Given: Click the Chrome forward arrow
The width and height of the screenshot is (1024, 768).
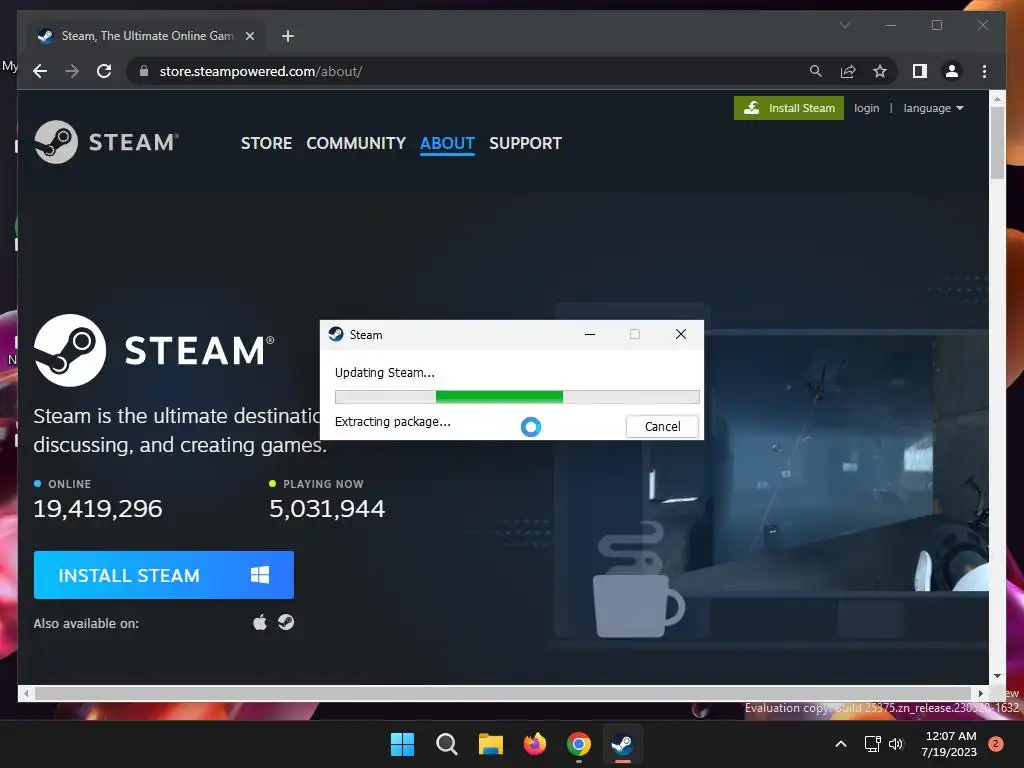Looking at the screenshot, I should pyautogui.click(x=72, y=71).
